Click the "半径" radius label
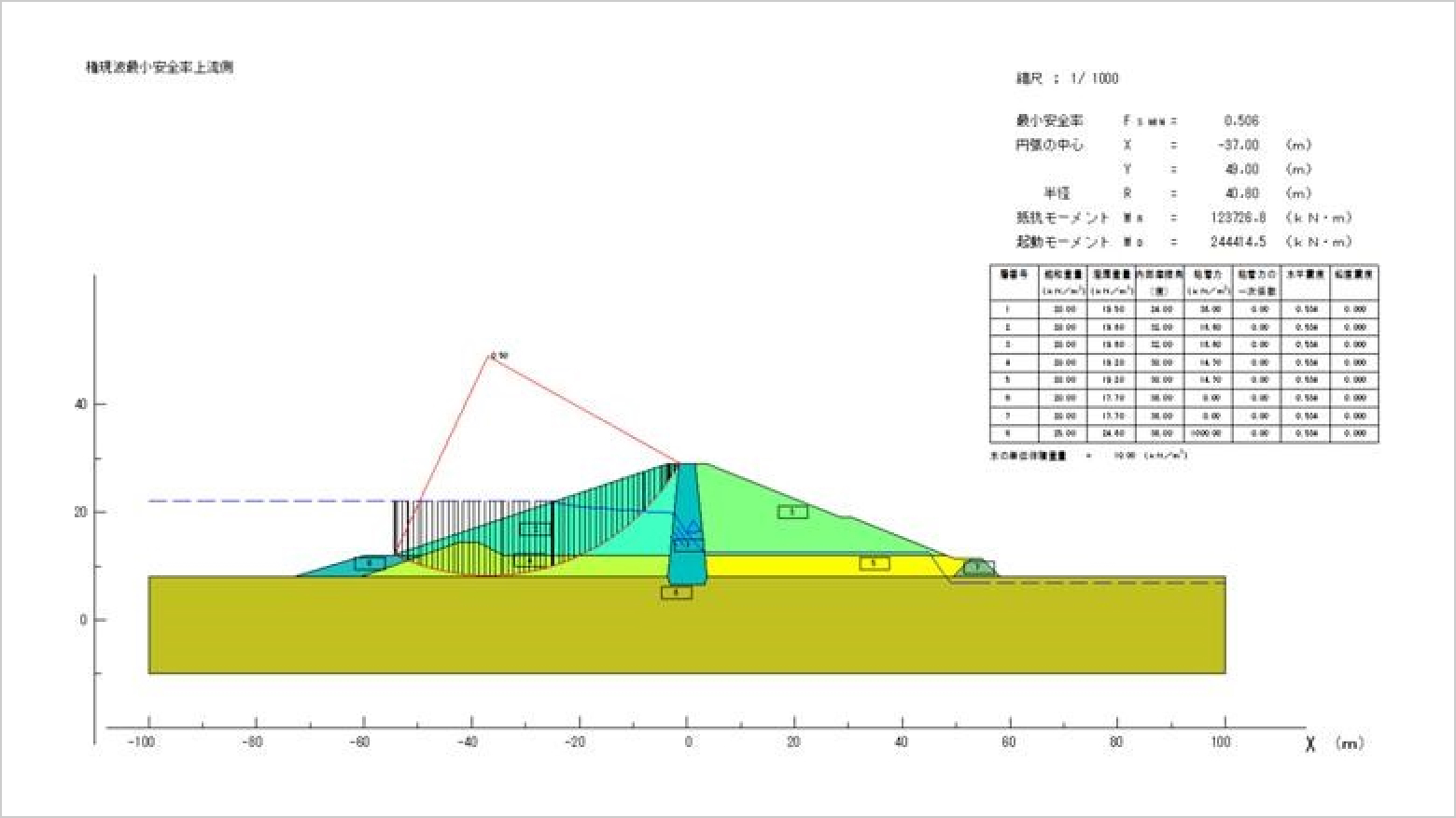This screenshot has height=818, width=1456. click(x=1057, y=193)
